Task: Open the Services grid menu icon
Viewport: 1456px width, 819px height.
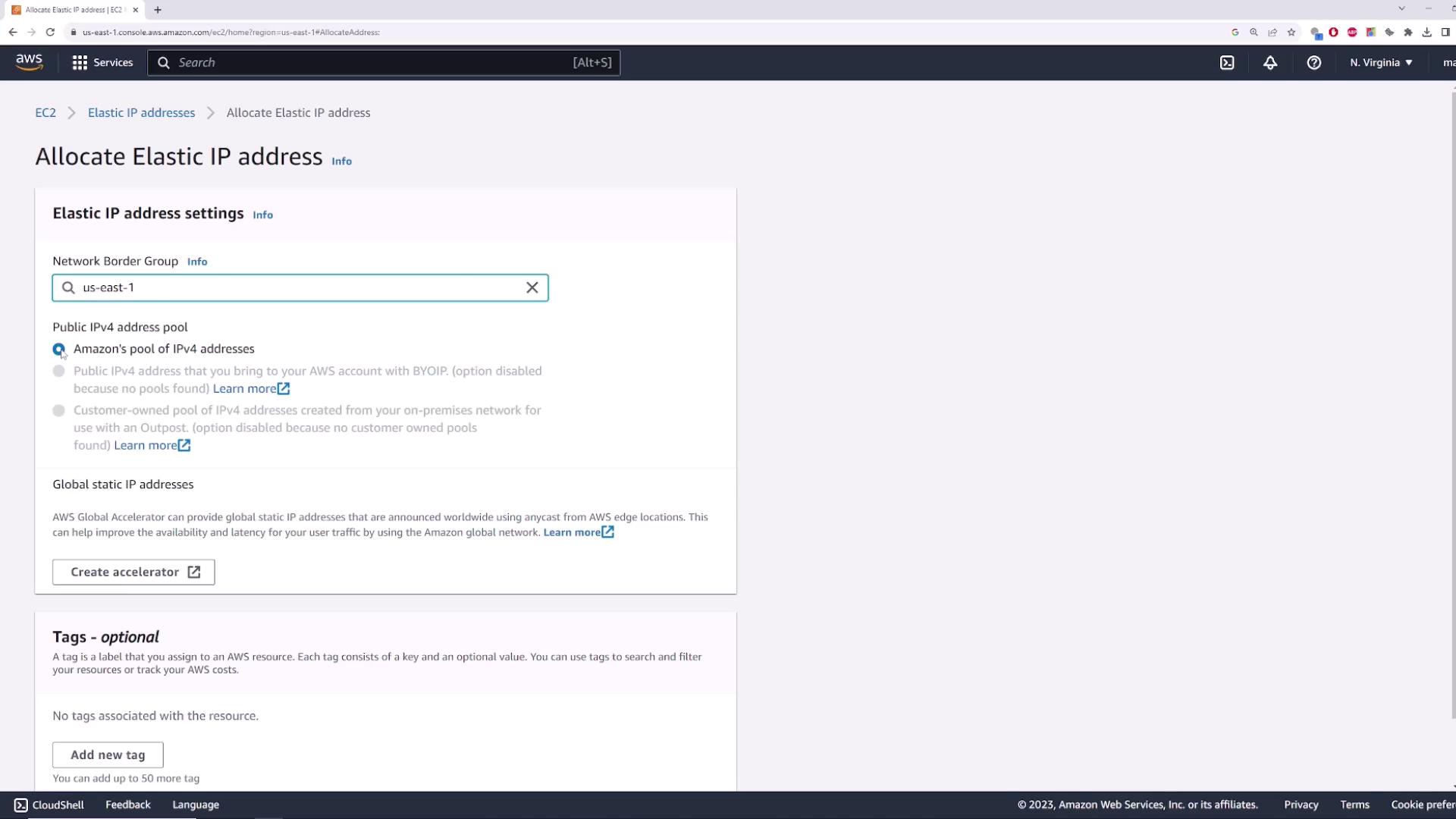Action: (80, 63)
